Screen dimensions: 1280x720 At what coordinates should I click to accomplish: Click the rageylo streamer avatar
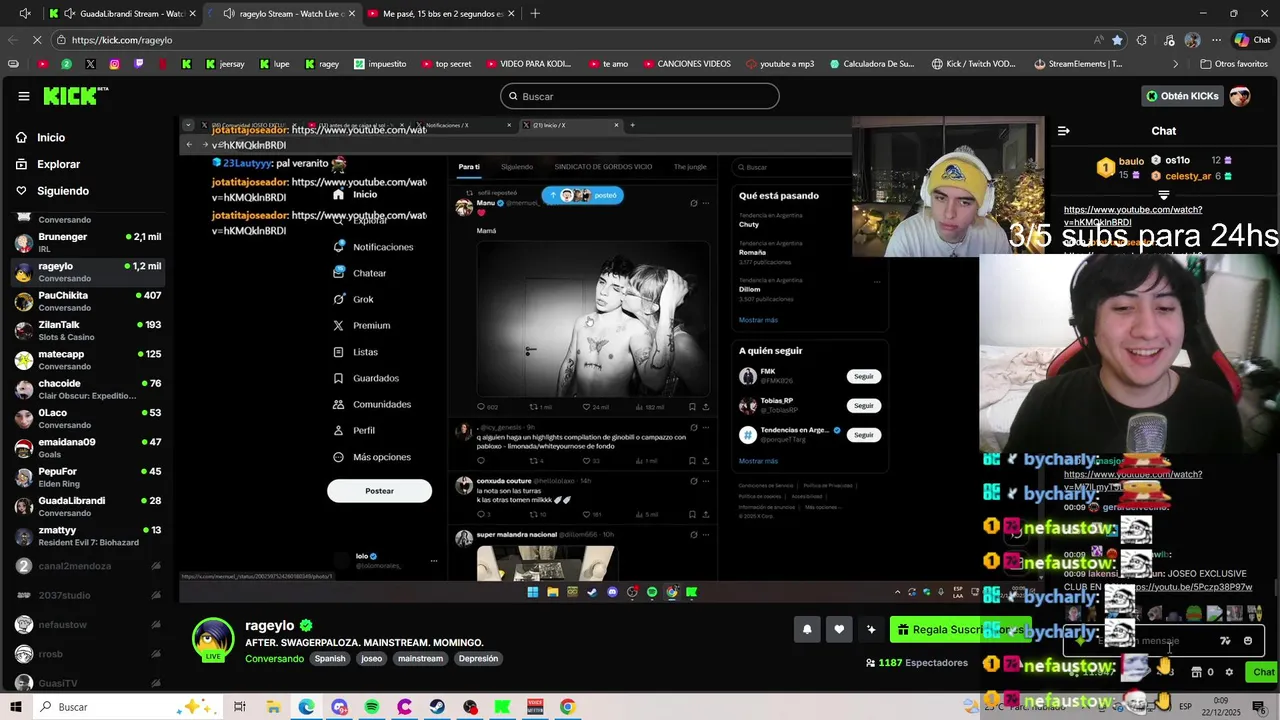coord(213,640)
